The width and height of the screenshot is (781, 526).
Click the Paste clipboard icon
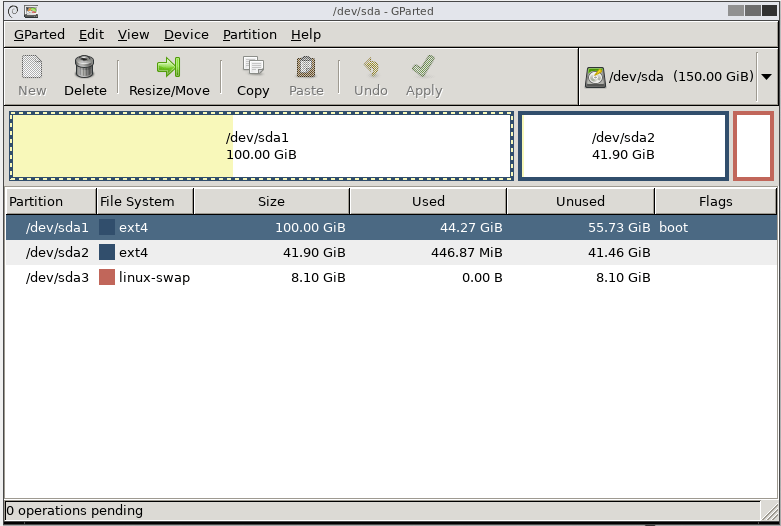point(306,67)
